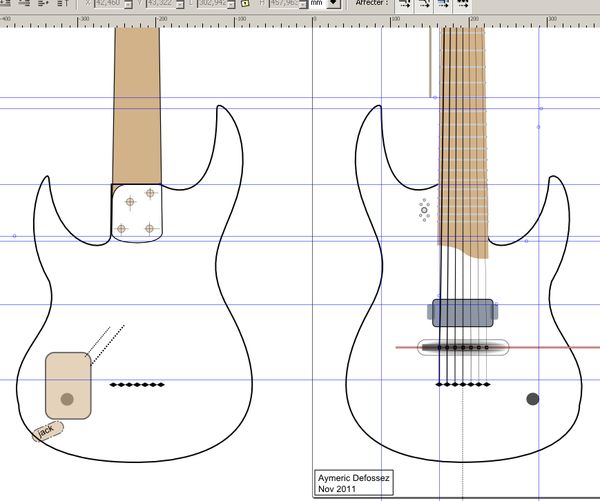
Task: Click the width field showing 302,942
Action: point(212,3)
